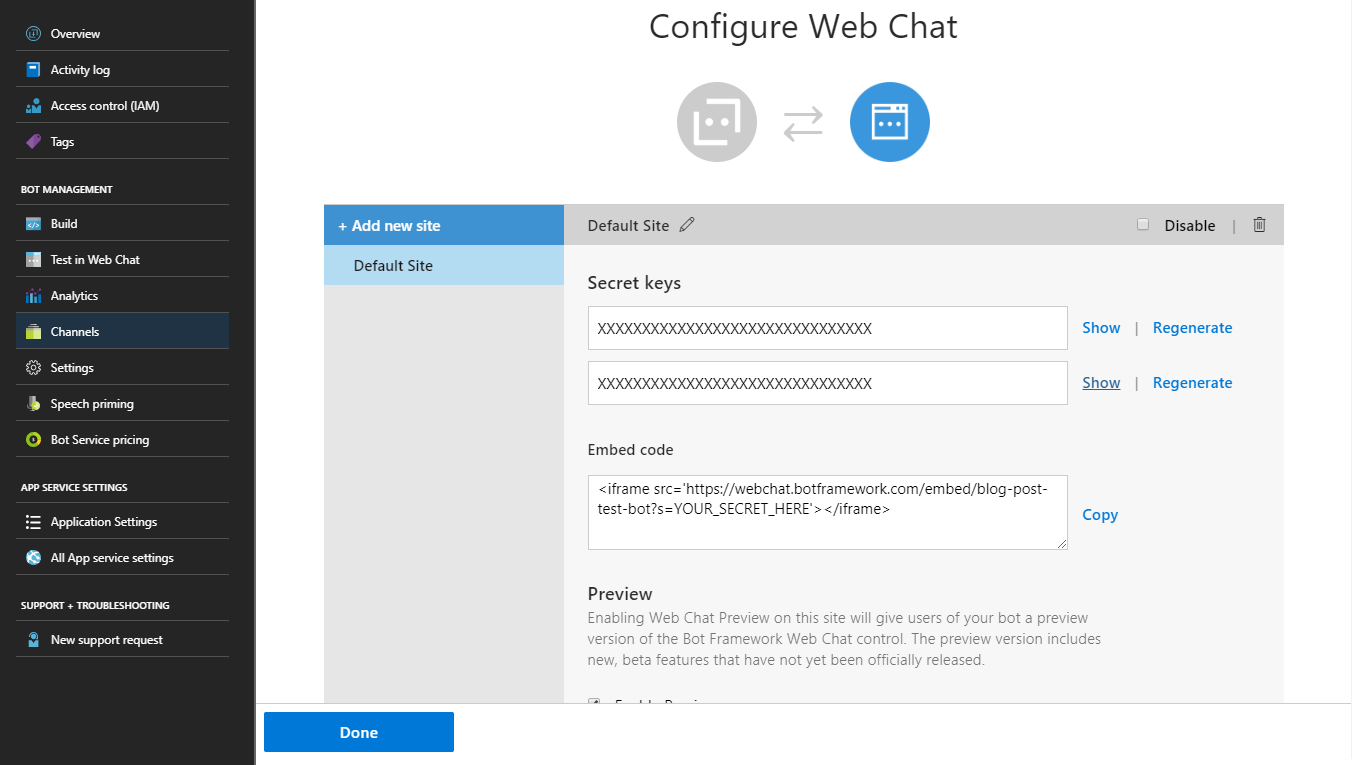1352x765 pixels.
Task: Open New support request entry
Action: point(122,639)
